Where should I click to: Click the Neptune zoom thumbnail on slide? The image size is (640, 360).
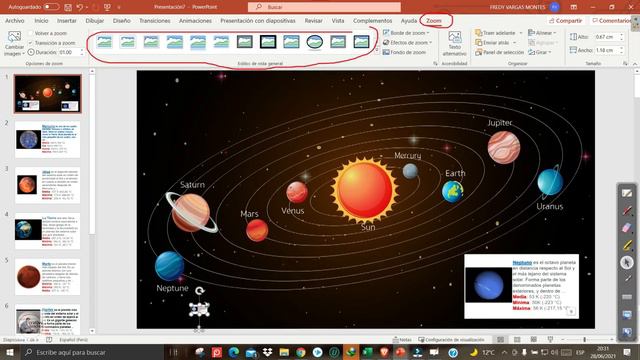[522, 286]
